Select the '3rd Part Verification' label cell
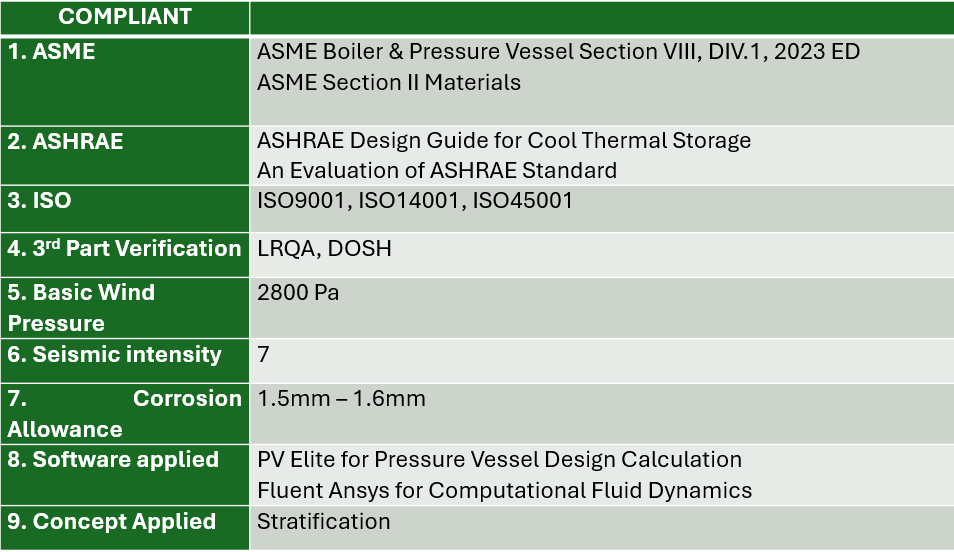Screen dimensions: 954x552 [x=125, y=255]
